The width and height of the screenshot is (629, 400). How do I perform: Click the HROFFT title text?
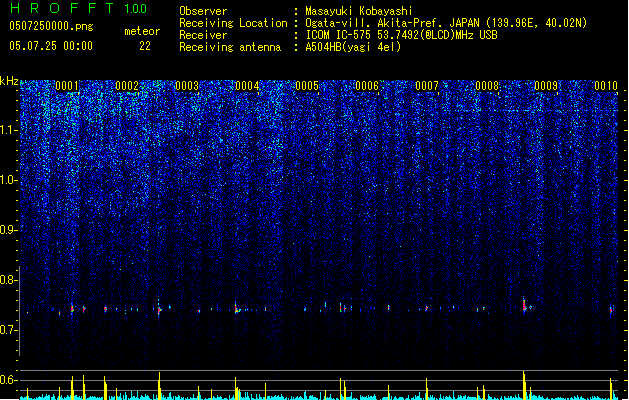[x=62, y=8]
